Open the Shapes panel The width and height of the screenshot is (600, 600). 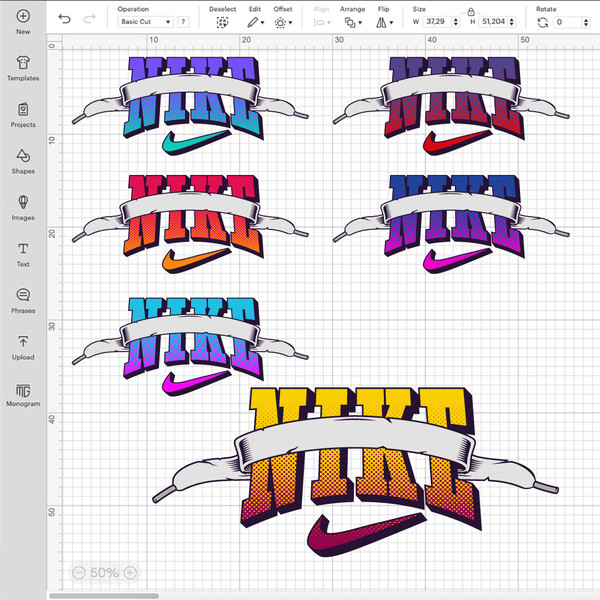23,161
